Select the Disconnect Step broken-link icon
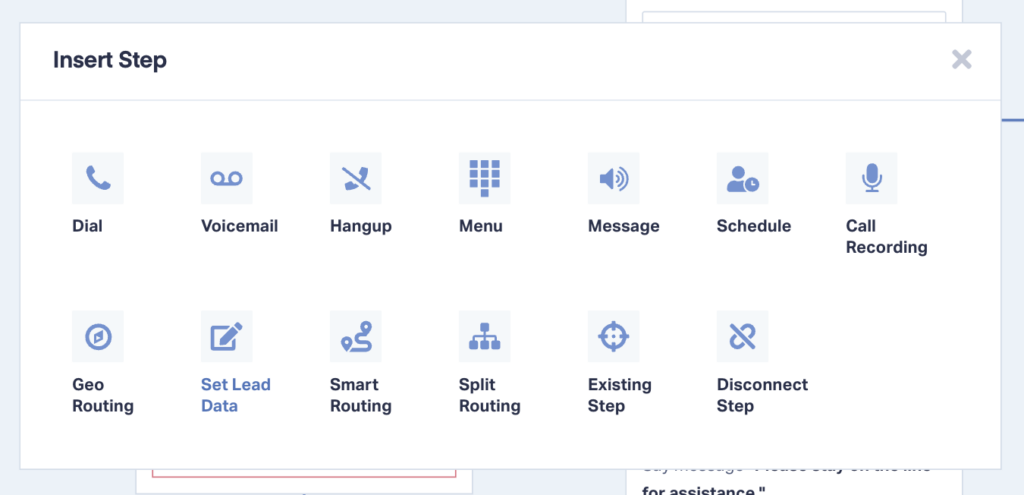This screenshot has height=495, width=1024. 743,336
